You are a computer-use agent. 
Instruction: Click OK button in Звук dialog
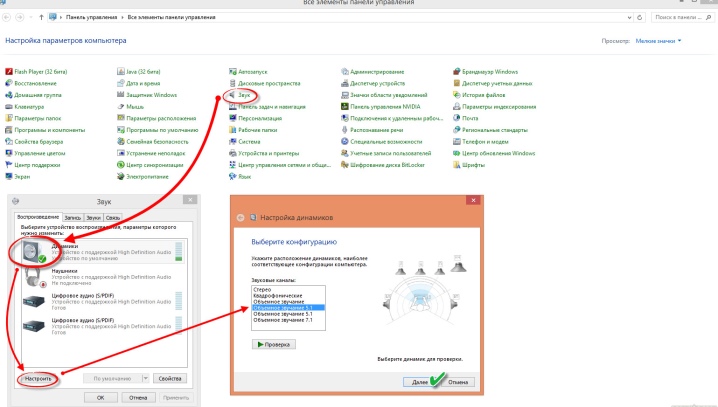101,397
